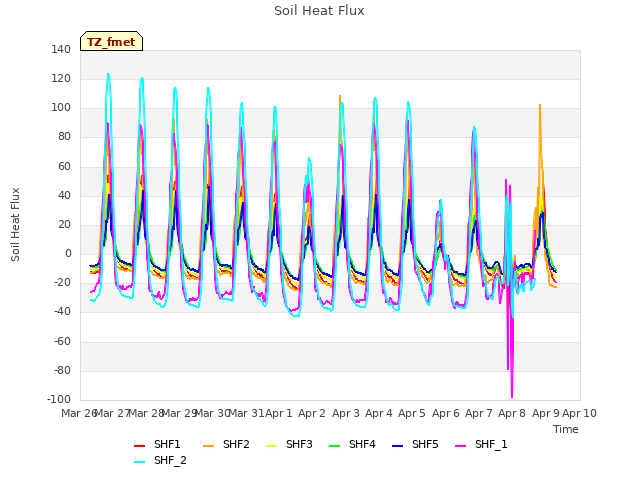
Task: Click the orange SHF2 peak on Apr 9
Action: pyautogui.click(x=540, y=105)
